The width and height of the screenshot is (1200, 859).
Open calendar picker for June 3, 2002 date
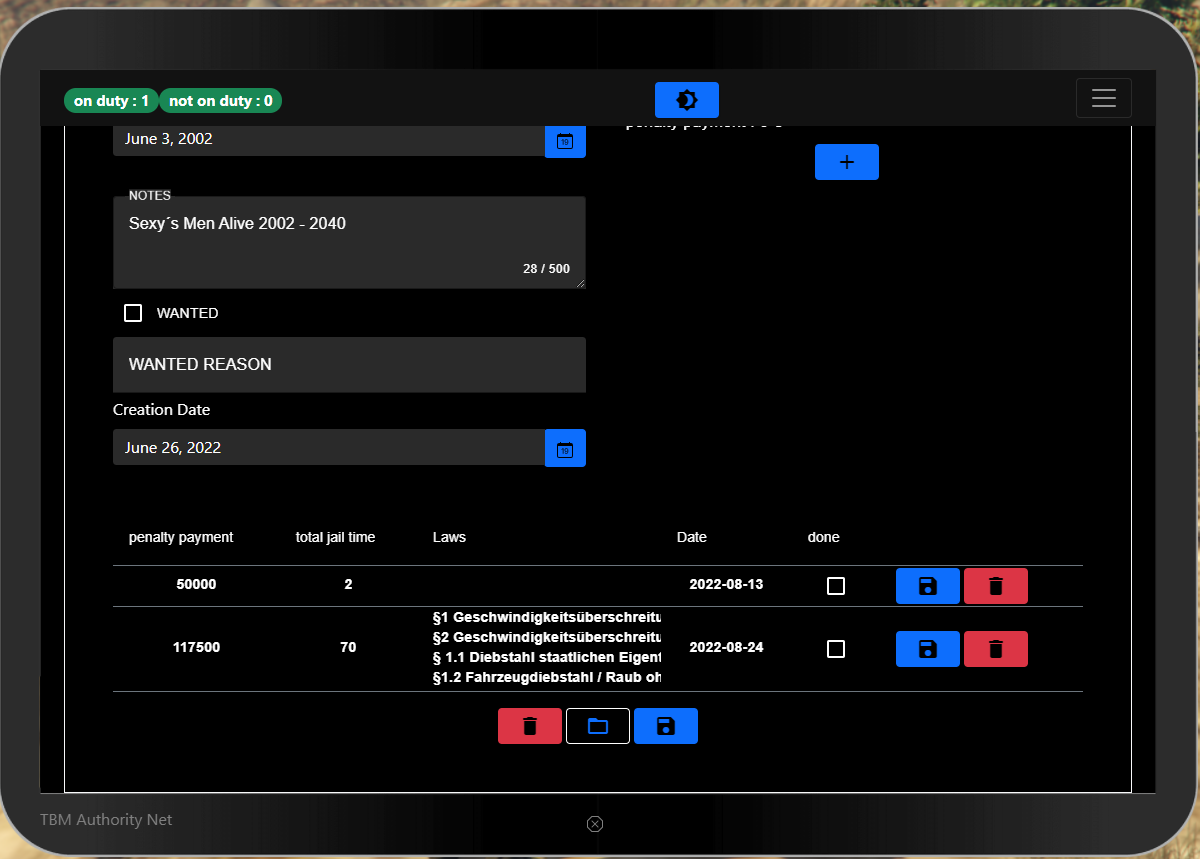tap(565, 141)
